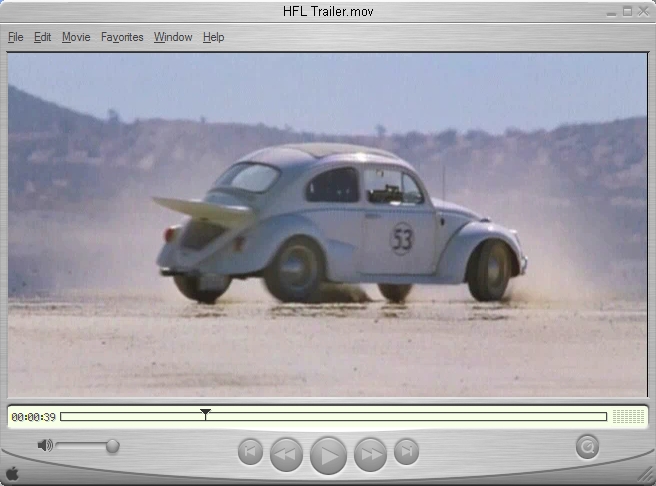Open the QuickTime content guide button
The width and height of the screenshot is (656, 486).
[x=587, y=447]
